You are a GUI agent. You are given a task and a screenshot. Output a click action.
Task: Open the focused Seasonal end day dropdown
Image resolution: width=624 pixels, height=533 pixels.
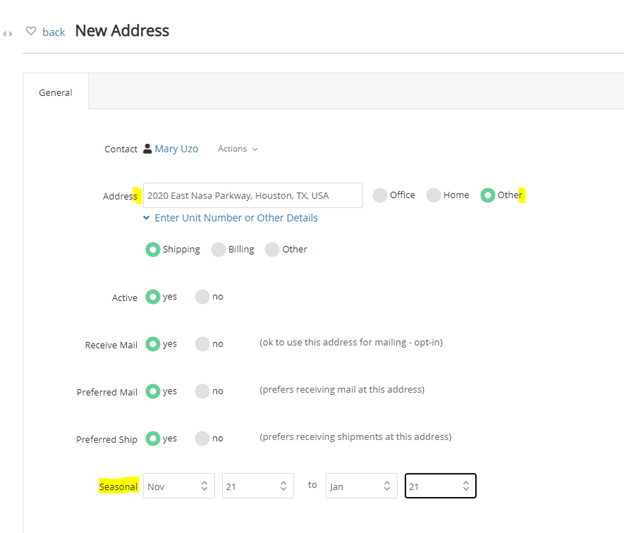tap(441, 486)
